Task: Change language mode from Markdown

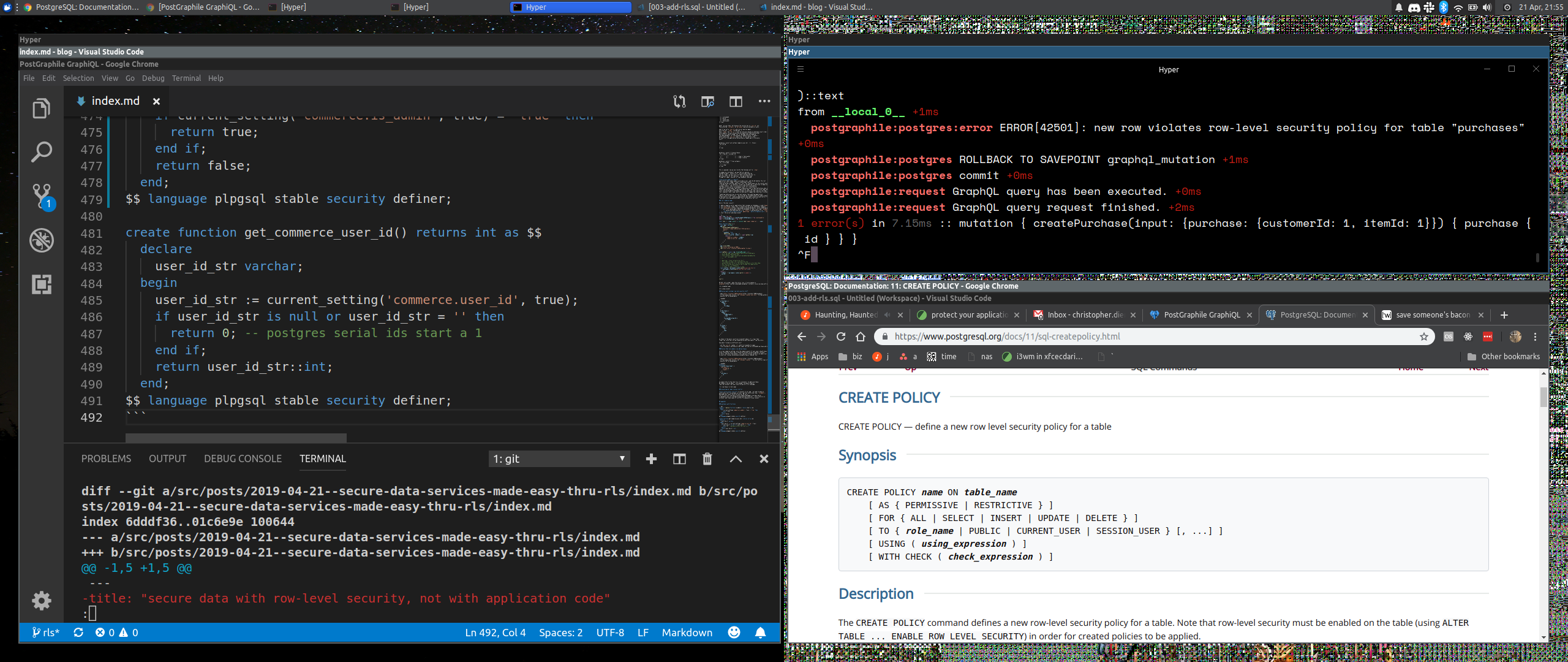Action: tap(687, 633)
